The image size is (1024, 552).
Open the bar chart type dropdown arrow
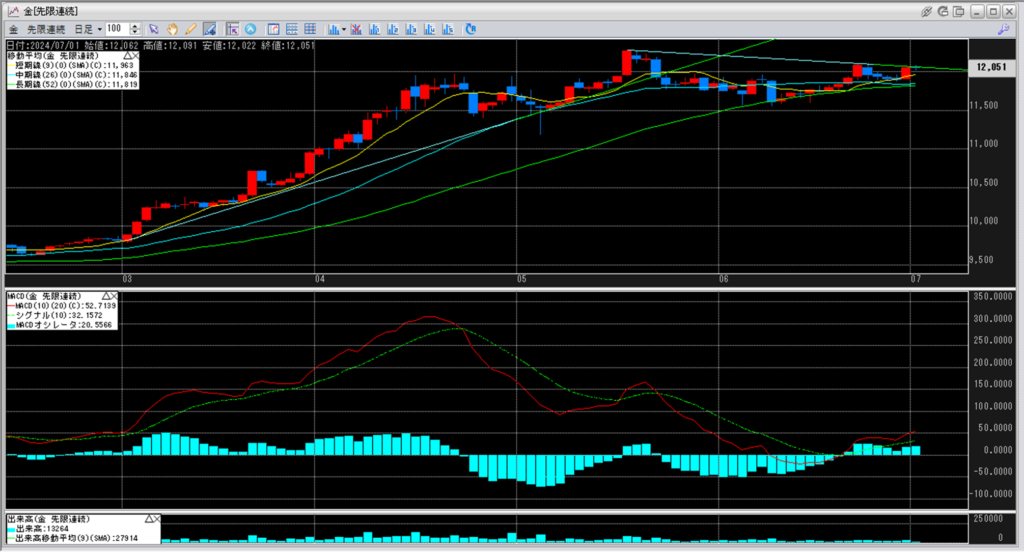(344, 29)
